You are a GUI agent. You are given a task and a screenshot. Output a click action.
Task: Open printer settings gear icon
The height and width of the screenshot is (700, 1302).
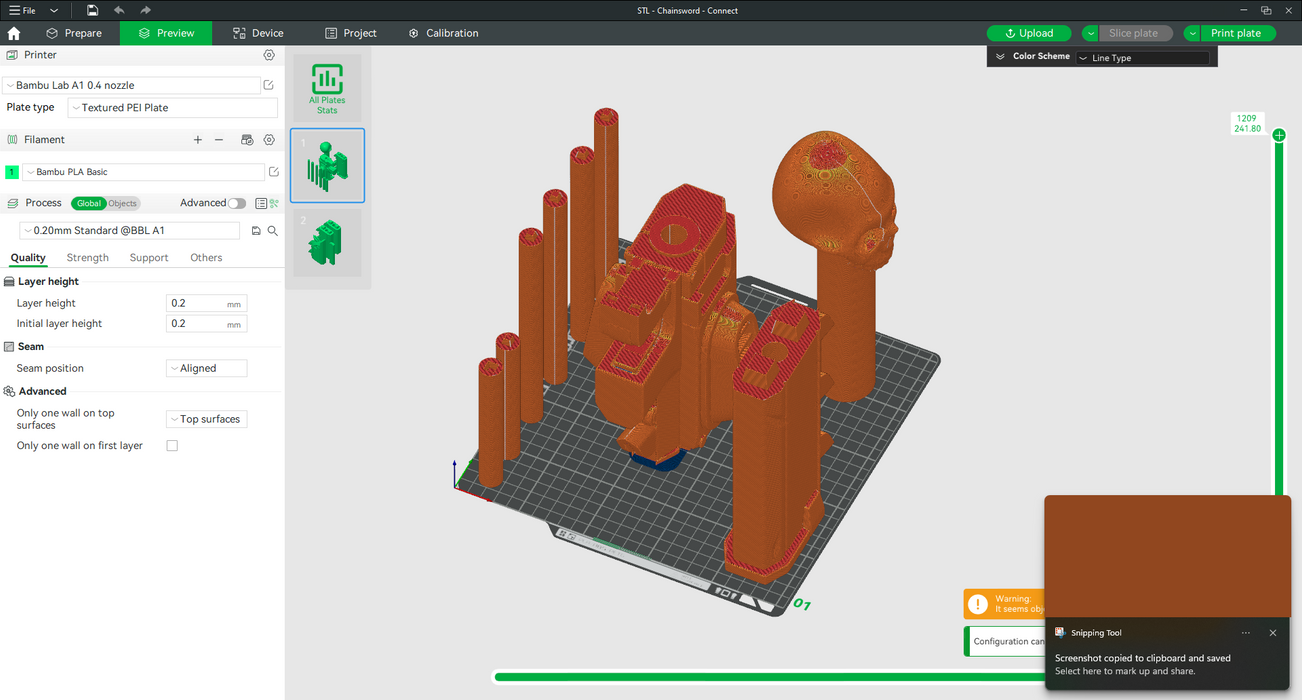269,55
